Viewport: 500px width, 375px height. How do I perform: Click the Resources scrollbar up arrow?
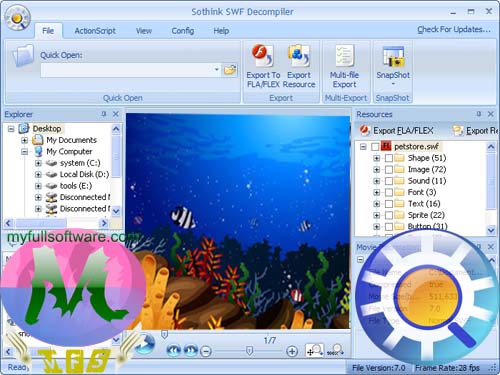point(491,146)
